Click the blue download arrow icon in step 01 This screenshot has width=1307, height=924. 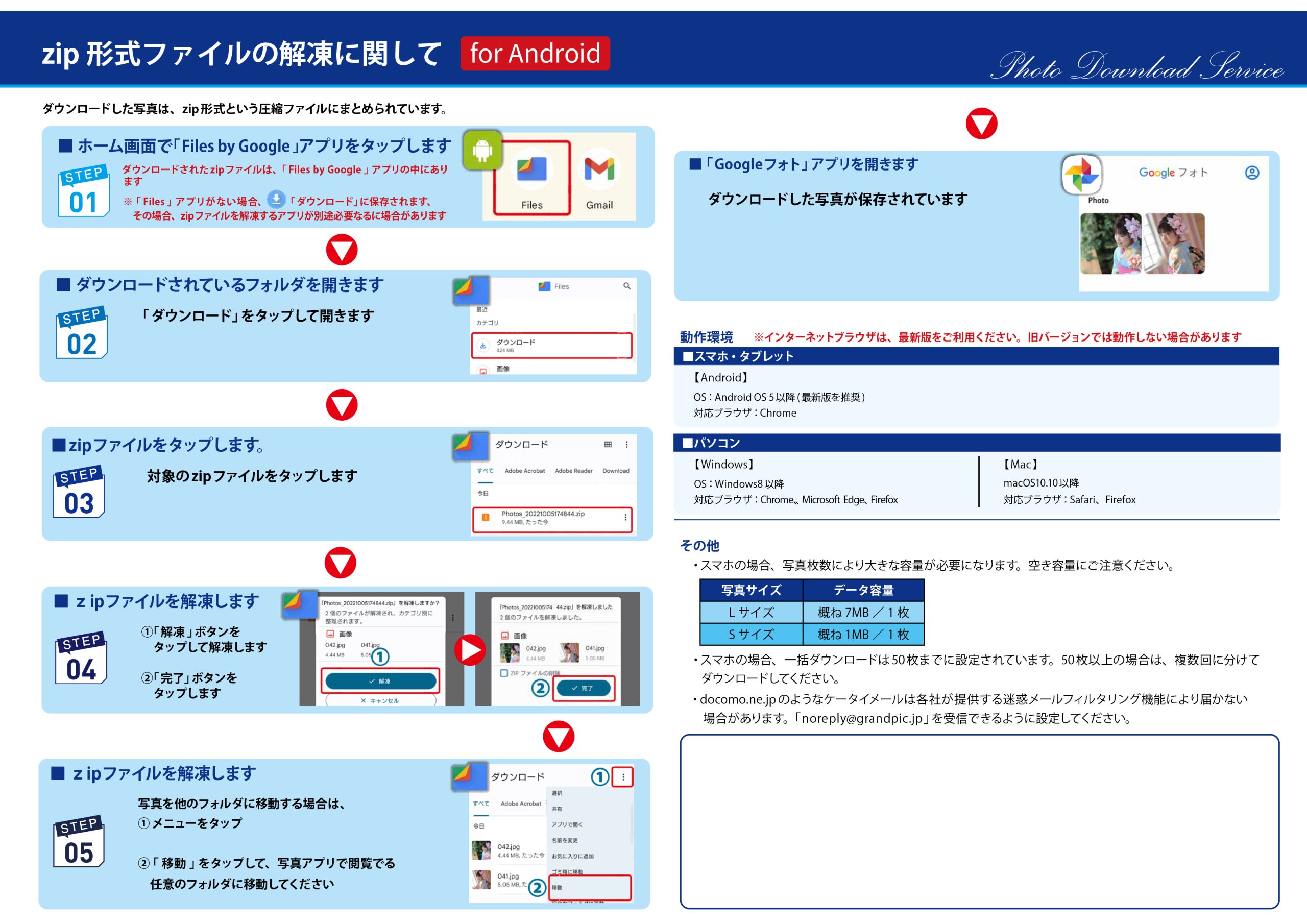(276, 199)
